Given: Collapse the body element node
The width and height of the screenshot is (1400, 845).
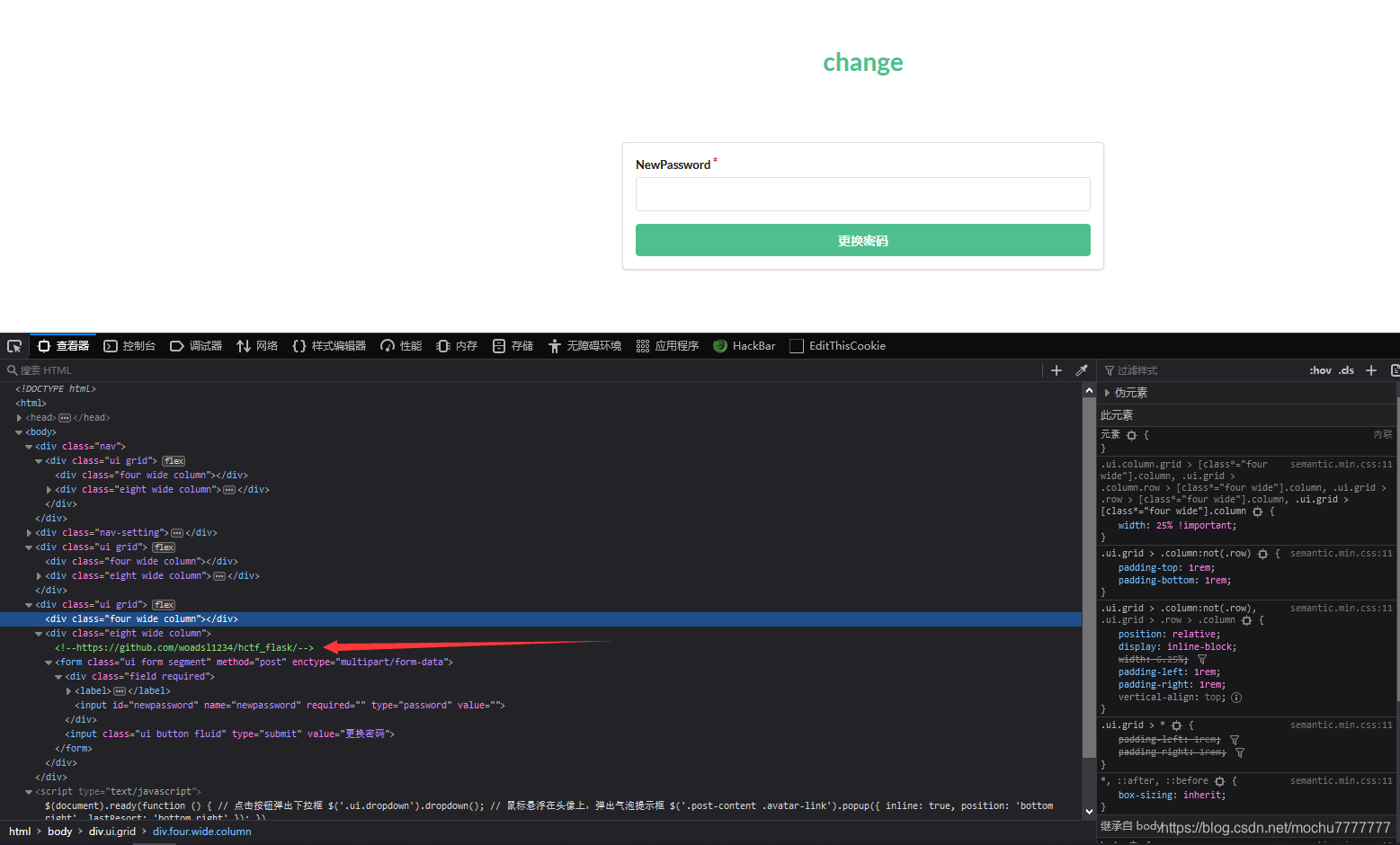Looking at the screenshot, I should tap(19, 432).
